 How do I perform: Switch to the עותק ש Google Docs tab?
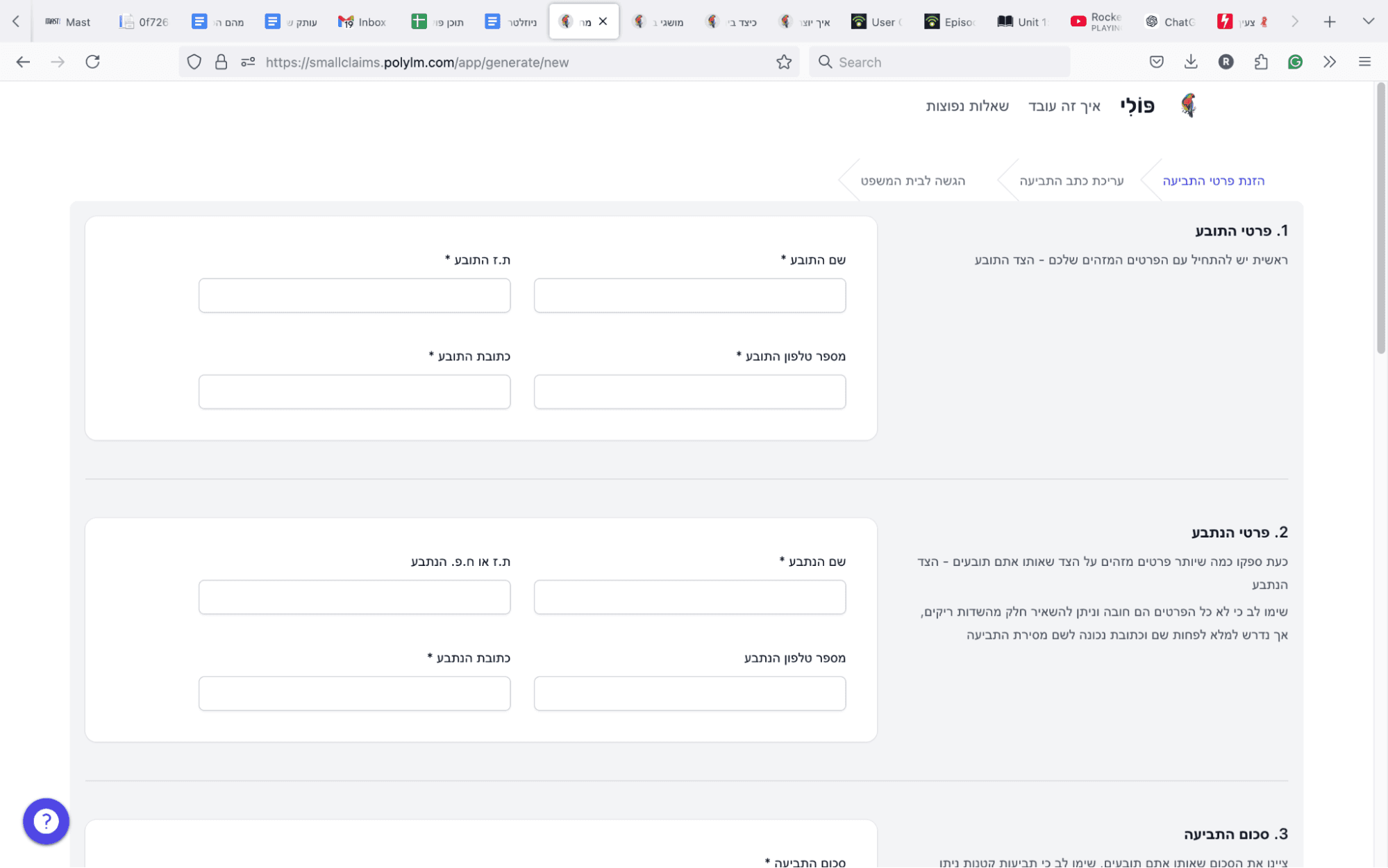pyautogui.click(x=291, y=22)
